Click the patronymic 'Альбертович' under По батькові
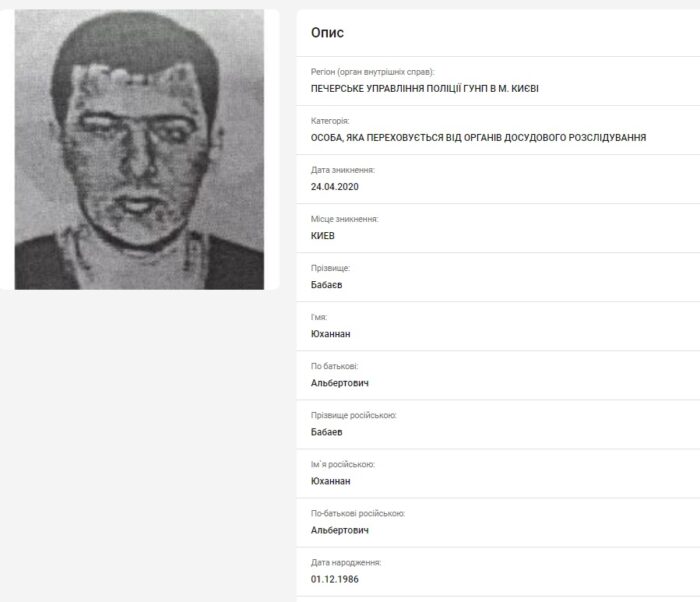This screenshot has height=602, width=700. click(340, 383)
